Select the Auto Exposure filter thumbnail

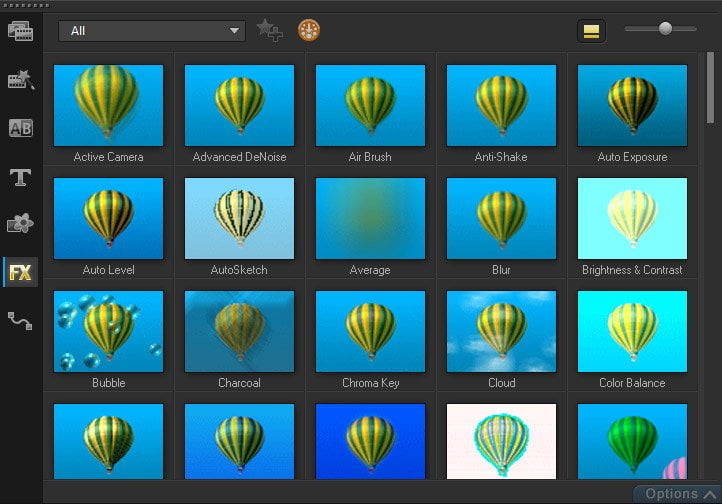click(x=632, y=105)
